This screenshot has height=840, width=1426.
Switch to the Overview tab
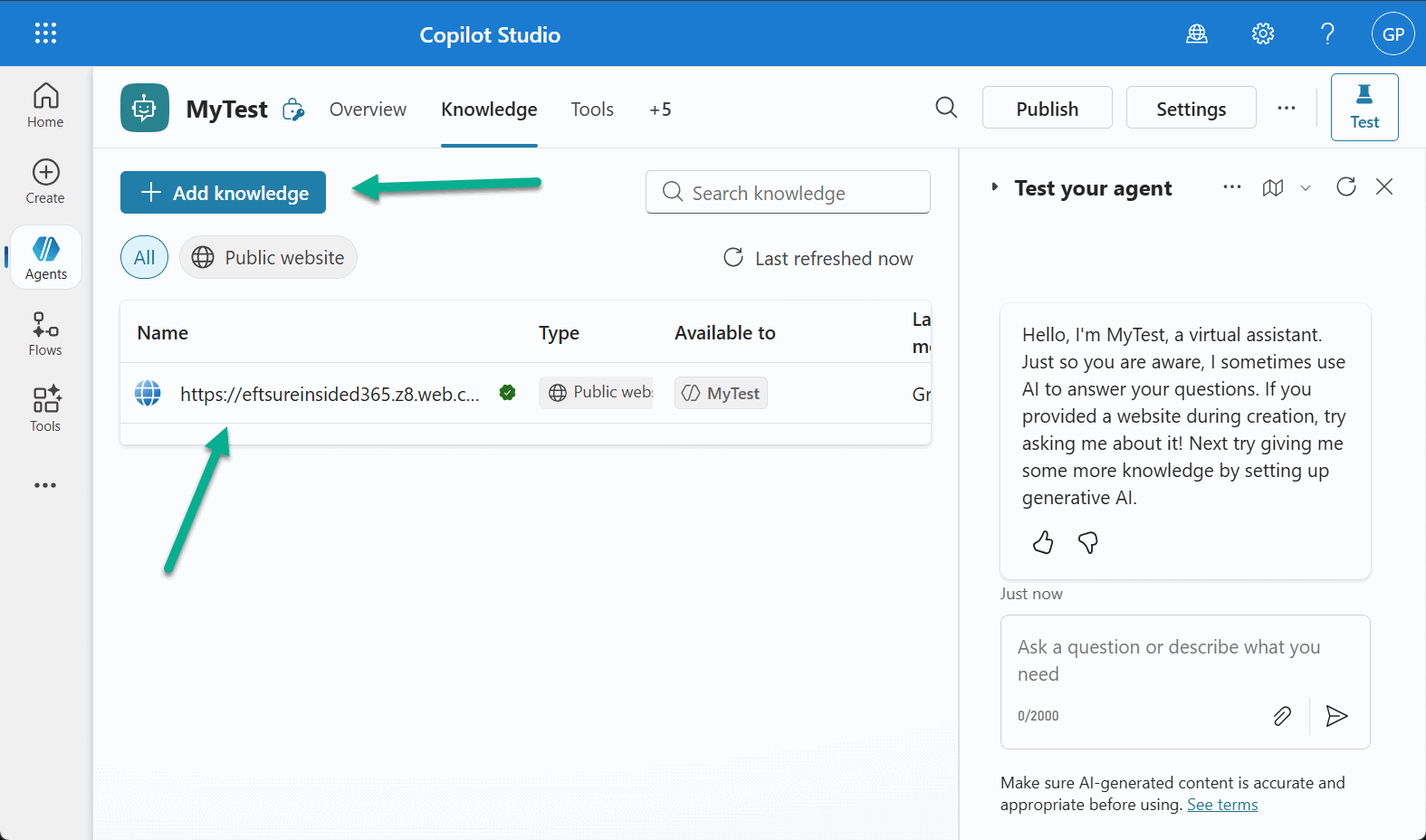click(x=368, y=110)
